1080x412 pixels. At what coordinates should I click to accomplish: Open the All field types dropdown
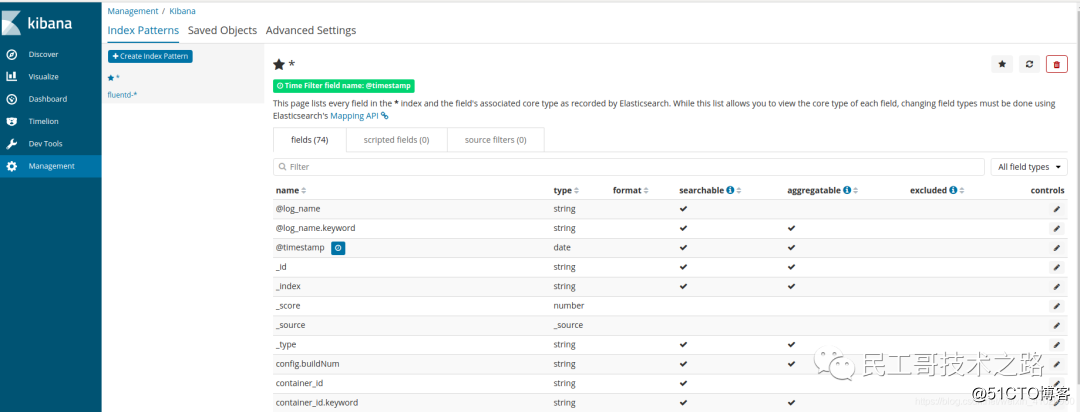(x=1028, y=167)
